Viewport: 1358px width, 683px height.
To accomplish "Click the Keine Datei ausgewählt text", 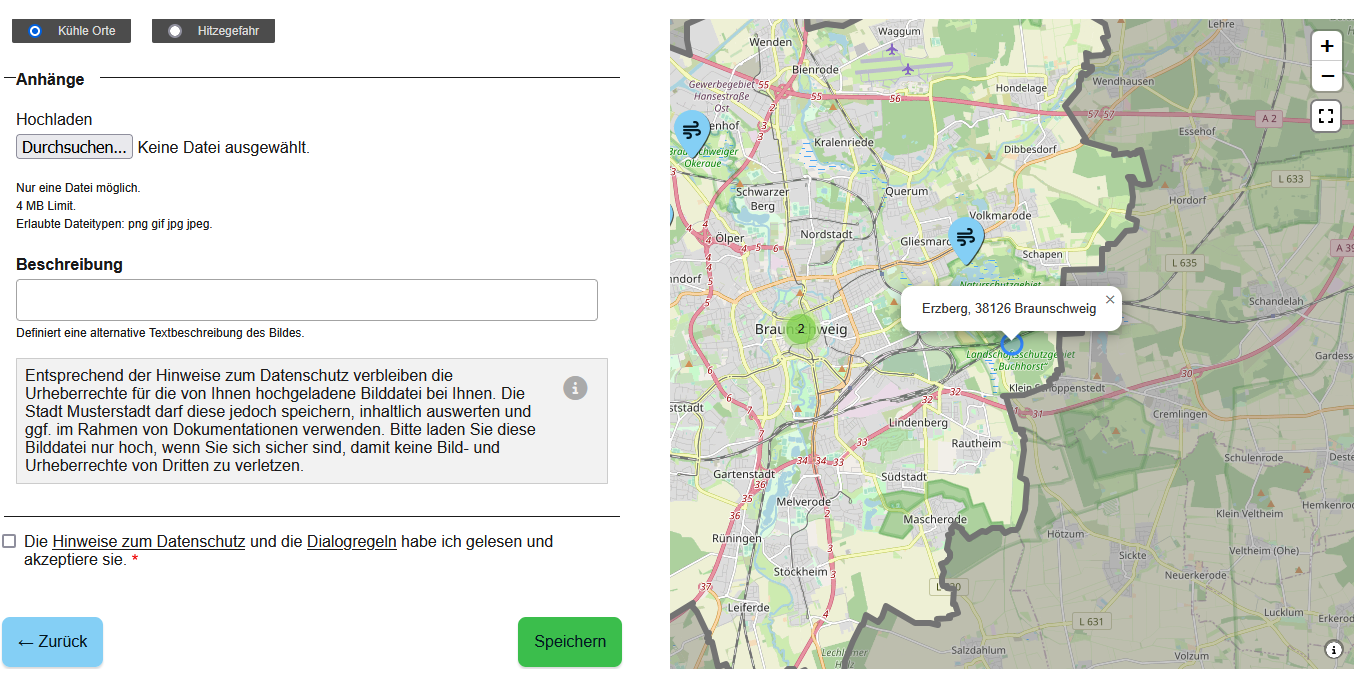I will click(x=223, y=147).
